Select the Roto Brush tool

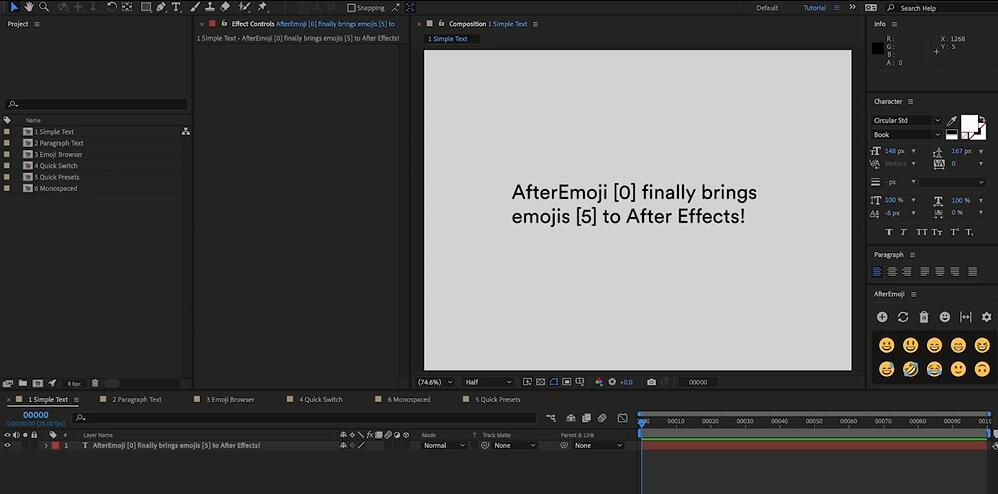pyautogui.click(x=244, y=7)
